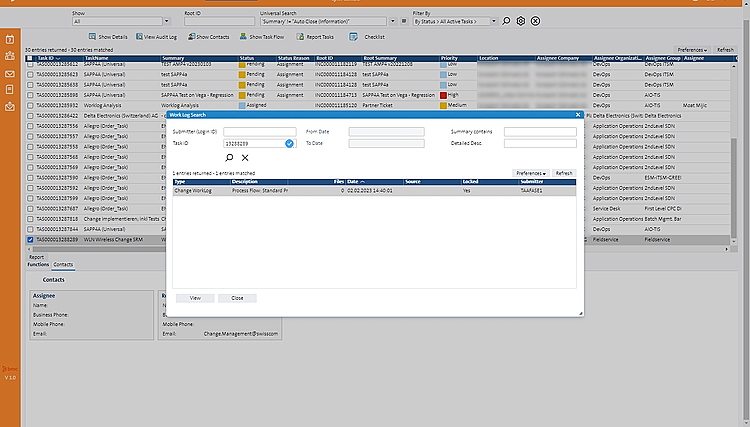
Task: Uncheck the WLN Wireless Change SRM row checkbox
Action: (30, 240)
